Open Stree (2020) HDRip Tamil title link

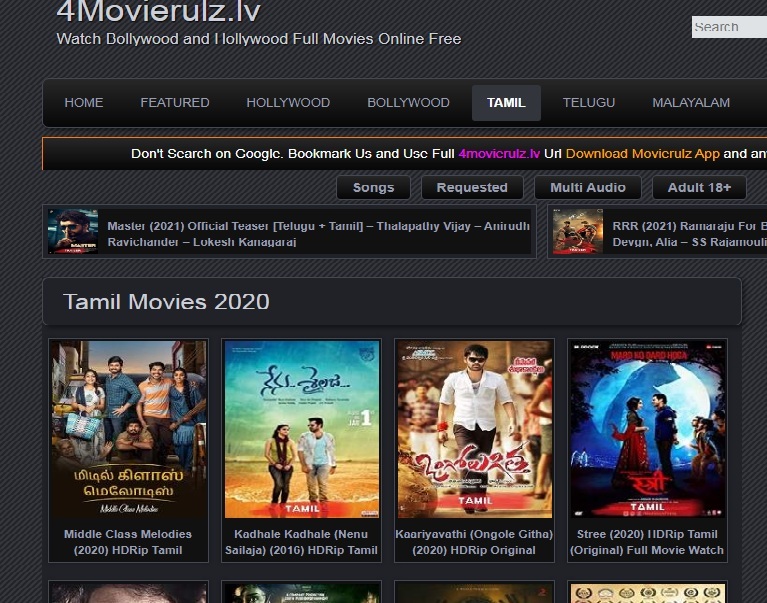coord(647,542)
